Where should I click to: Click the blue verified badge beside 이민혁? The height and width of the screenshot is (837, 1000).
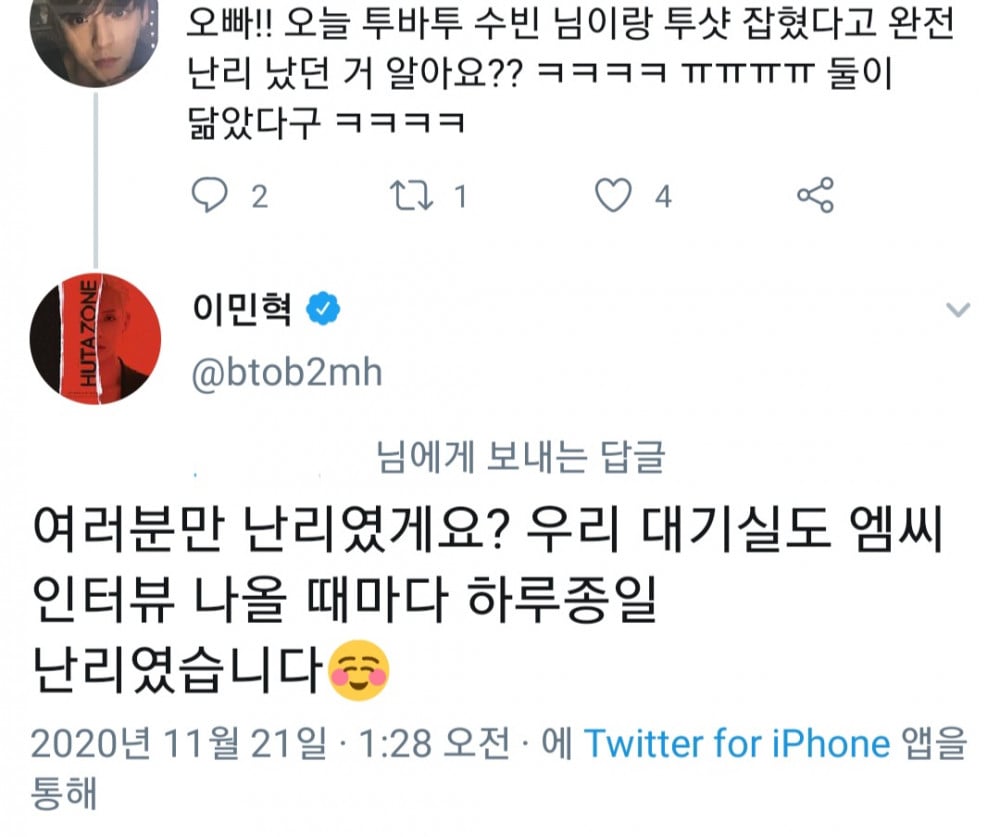click(323, 311)
